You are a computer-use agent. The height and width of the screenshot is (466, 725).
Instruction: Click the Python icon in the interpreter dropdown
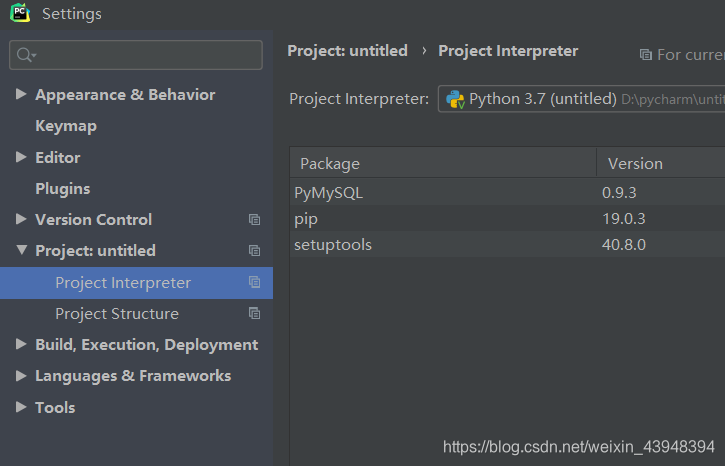(x=455, y=99)
